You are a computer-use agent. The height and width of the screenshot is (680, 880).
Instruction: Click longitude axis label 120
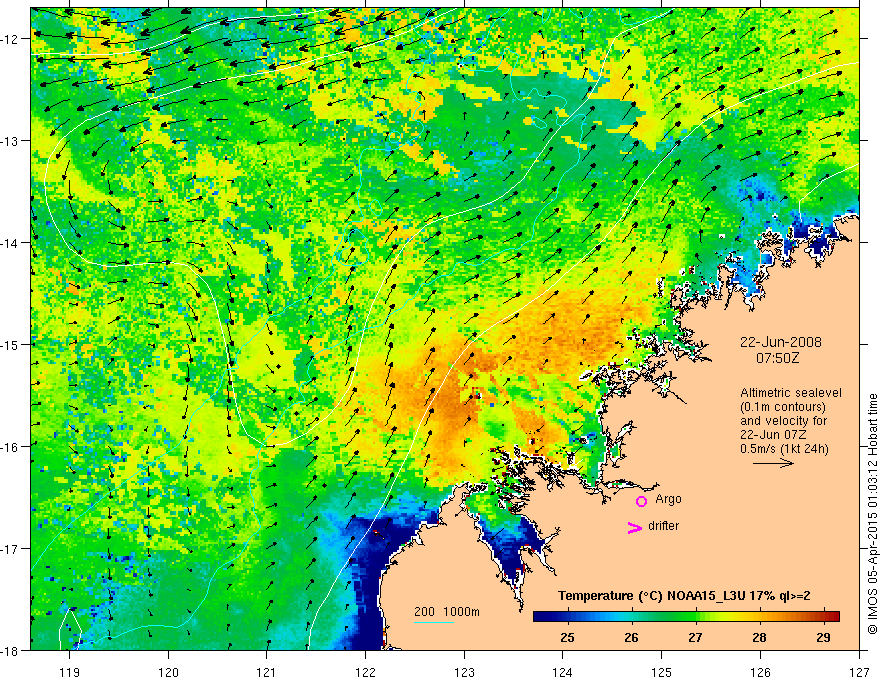click(x=168, y=672)
